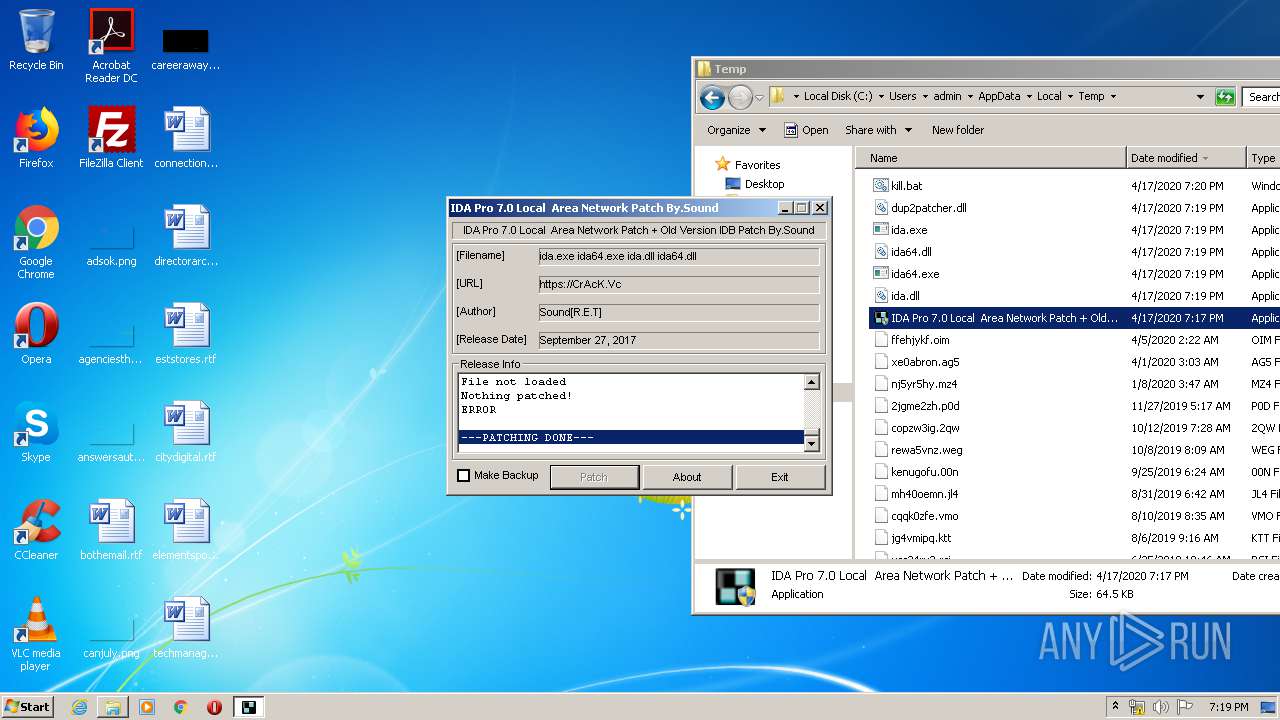Open FileZilla Client desktop shortcut

click(111, 137)
